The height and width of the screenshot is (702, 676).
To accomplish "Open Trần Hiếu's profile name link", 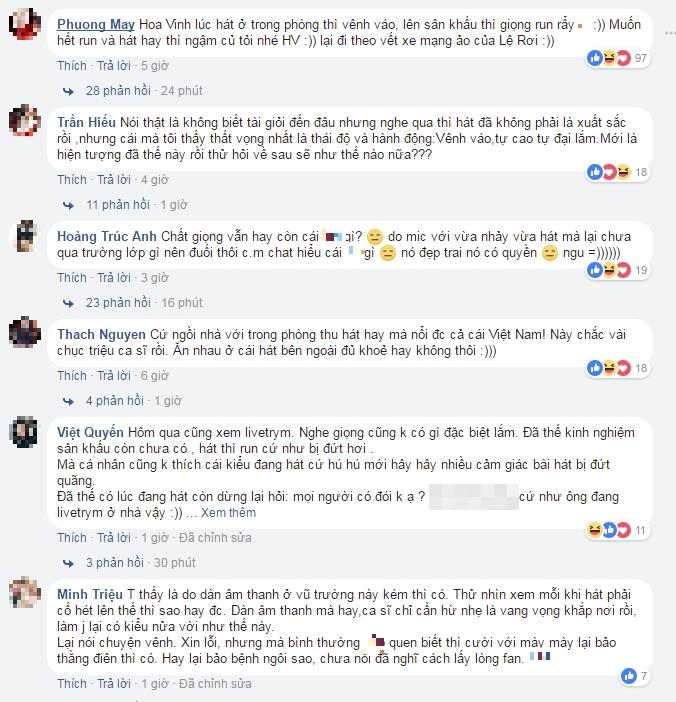I will pos(82,117).
